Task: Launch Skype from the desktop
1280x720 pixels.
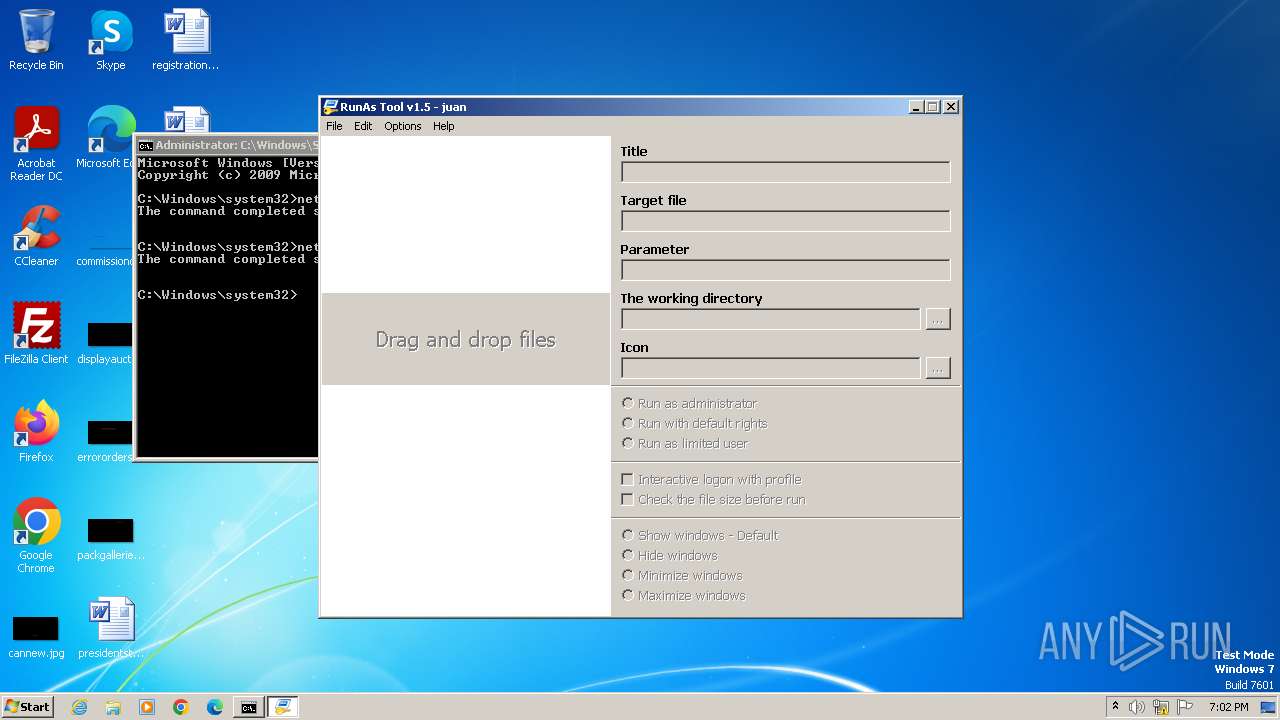Action: pyautogui.click(x=110, y=40)
